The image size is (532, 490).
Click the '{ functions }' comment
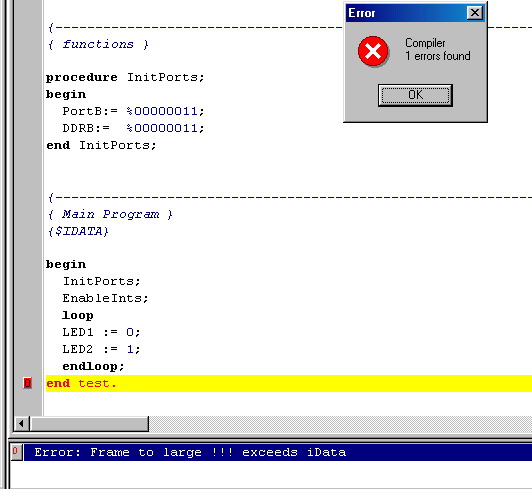[98, 44]
